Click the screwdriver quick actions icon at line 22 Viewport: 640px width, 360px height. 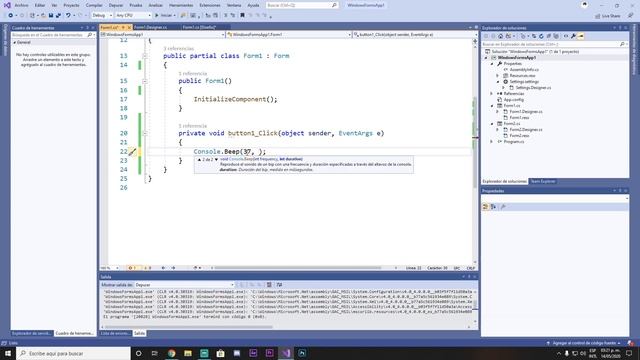pos(132,152)
